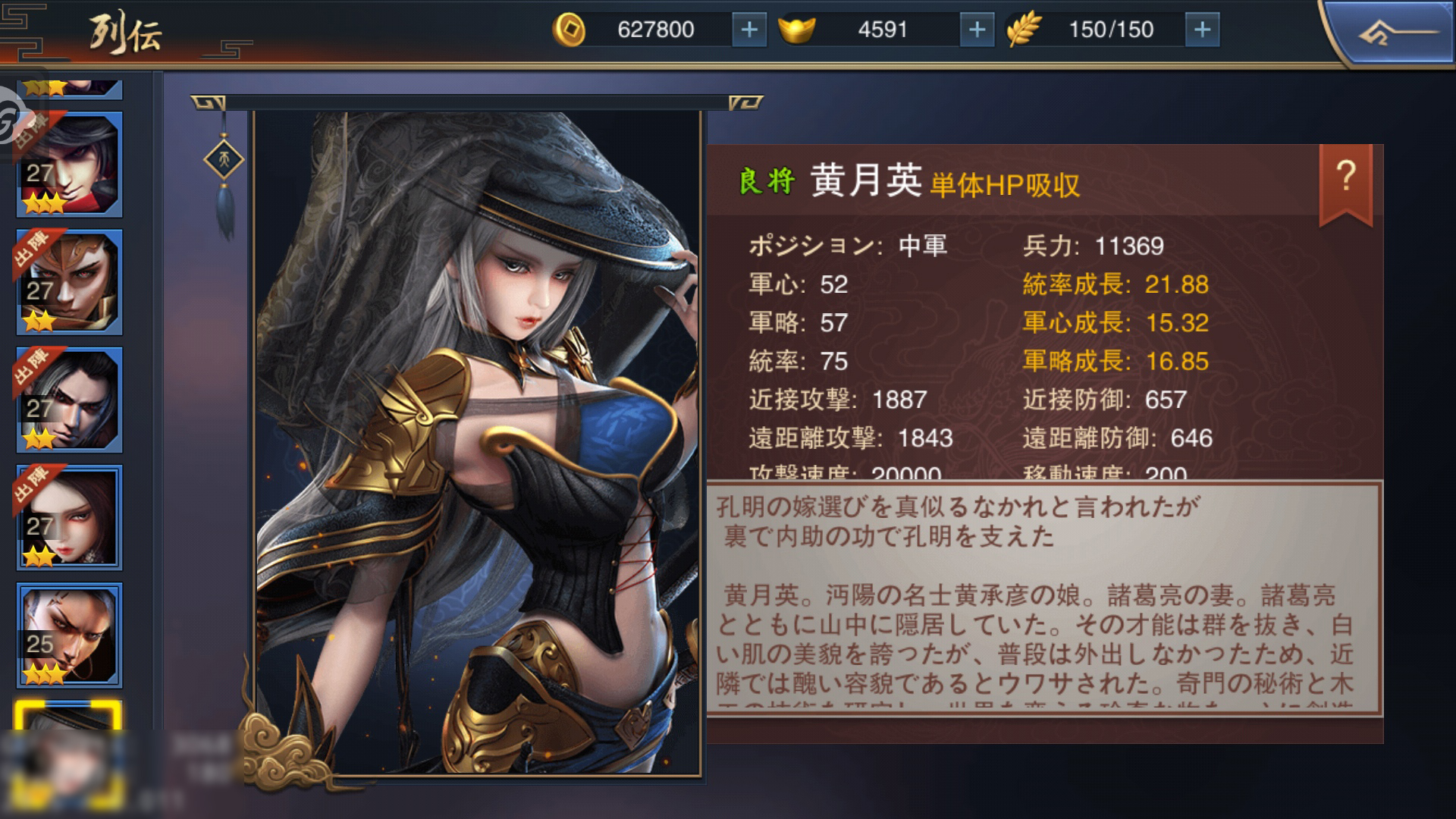The width and height of the screenshot is (1456, 819).
Task: Tap the 黄月英 character portrait artwork
Action: (477, 443)
